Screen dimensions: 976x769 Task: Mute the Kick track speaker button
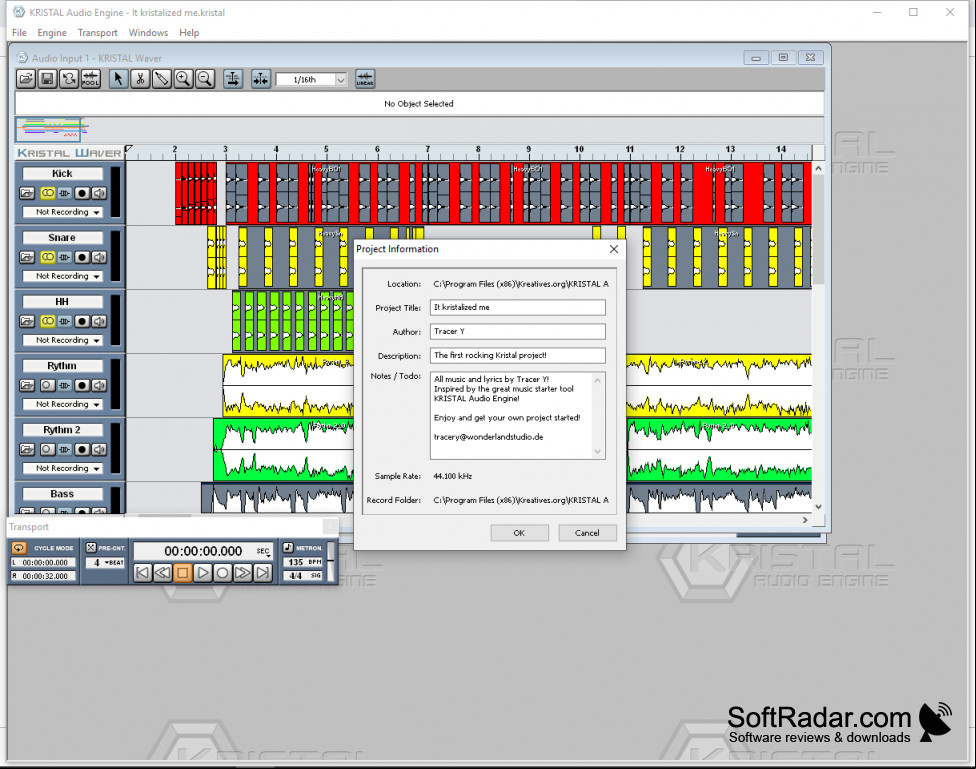pos(99,194)
